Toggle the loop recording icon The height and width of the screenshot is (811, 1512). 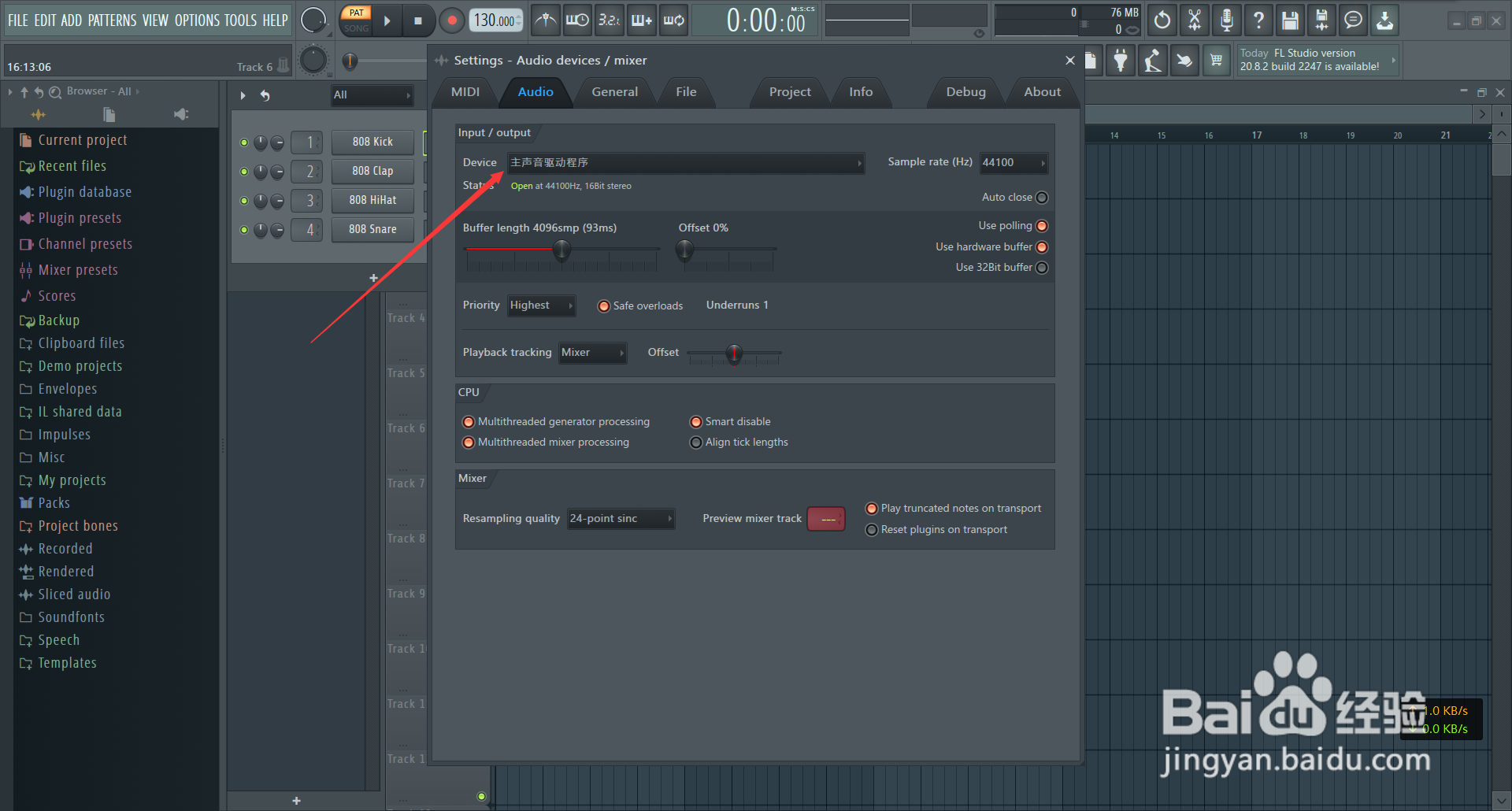[674, 20]
